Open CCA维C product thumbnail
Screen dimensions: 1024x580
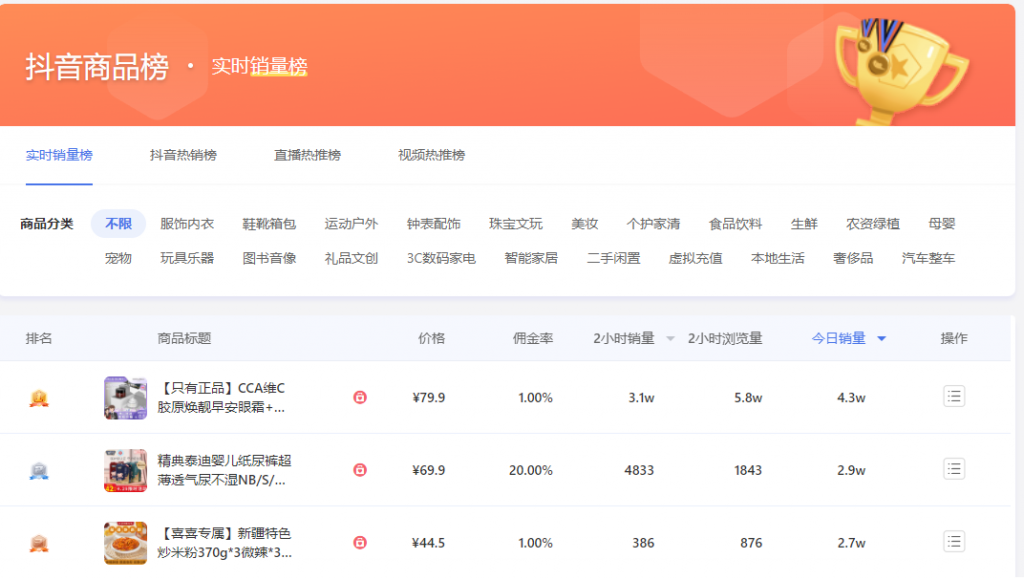[125, 398]
